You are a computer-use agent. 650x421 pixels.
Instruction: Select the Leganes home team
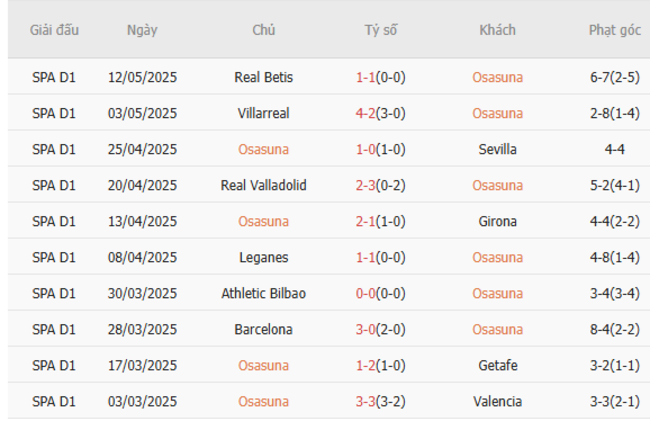pyautogui.click(x=263, y=257)
